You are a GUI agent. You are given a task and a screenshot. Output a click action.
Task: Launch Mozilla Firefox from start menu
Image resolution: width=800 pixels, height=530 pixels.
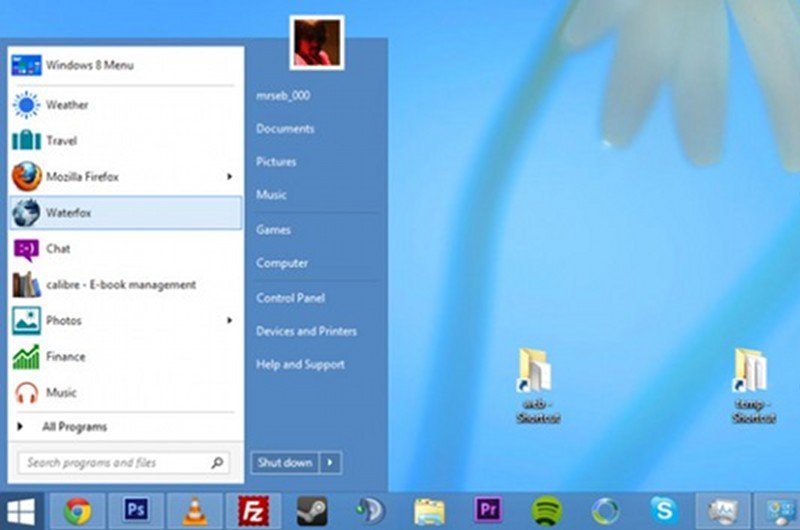click(126, 176)
